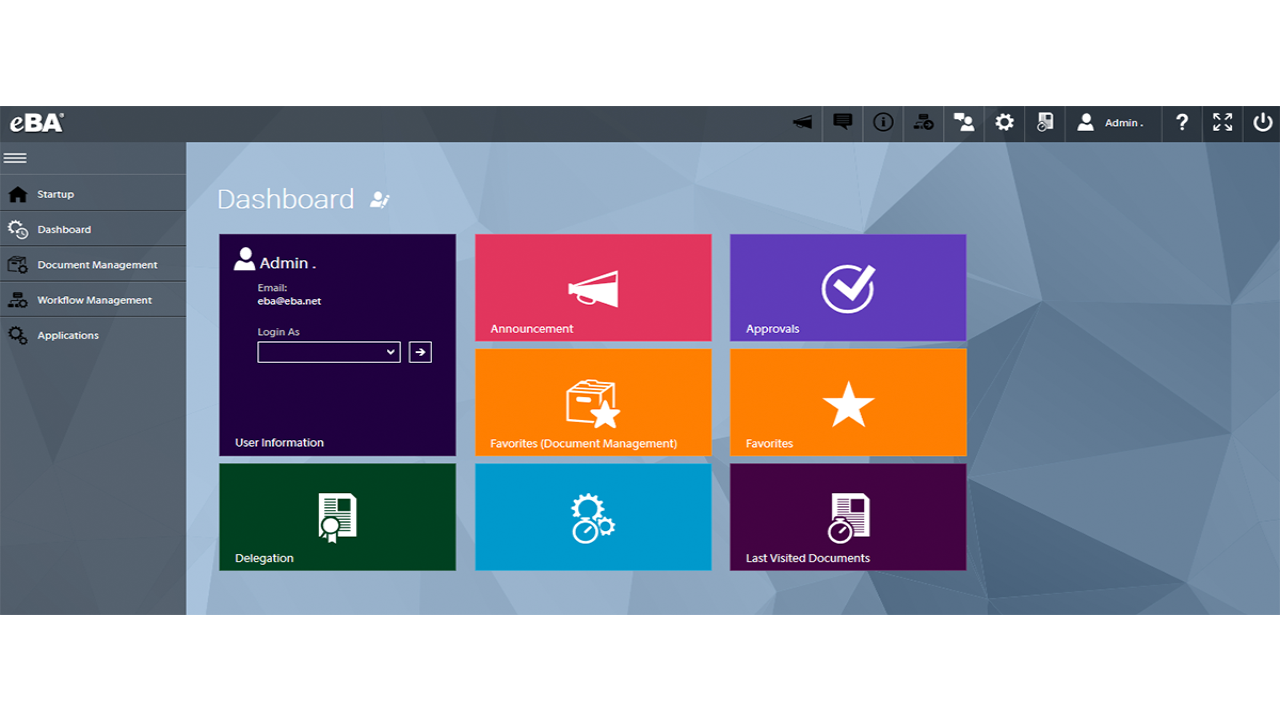Click the Document Management sidebar icon
The width and height of the screenshot is (1280, 720).
[x=18, y=265]
